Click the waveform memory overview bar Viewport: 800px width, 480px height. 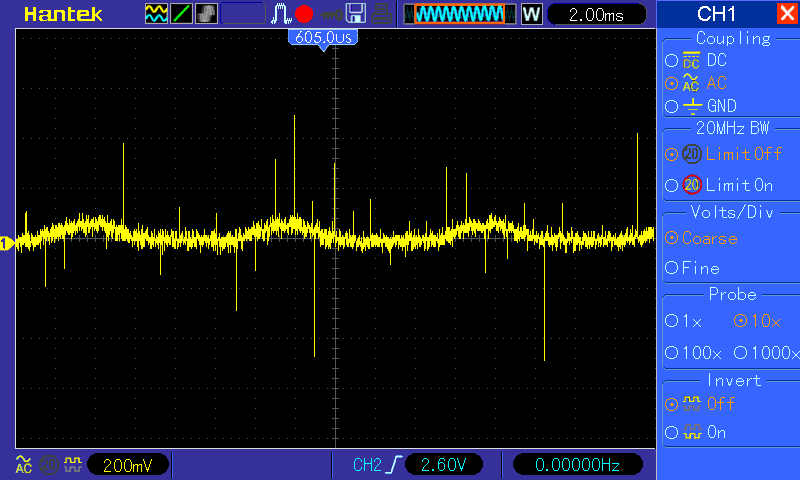pyautogui.click(x=460, y=14)
